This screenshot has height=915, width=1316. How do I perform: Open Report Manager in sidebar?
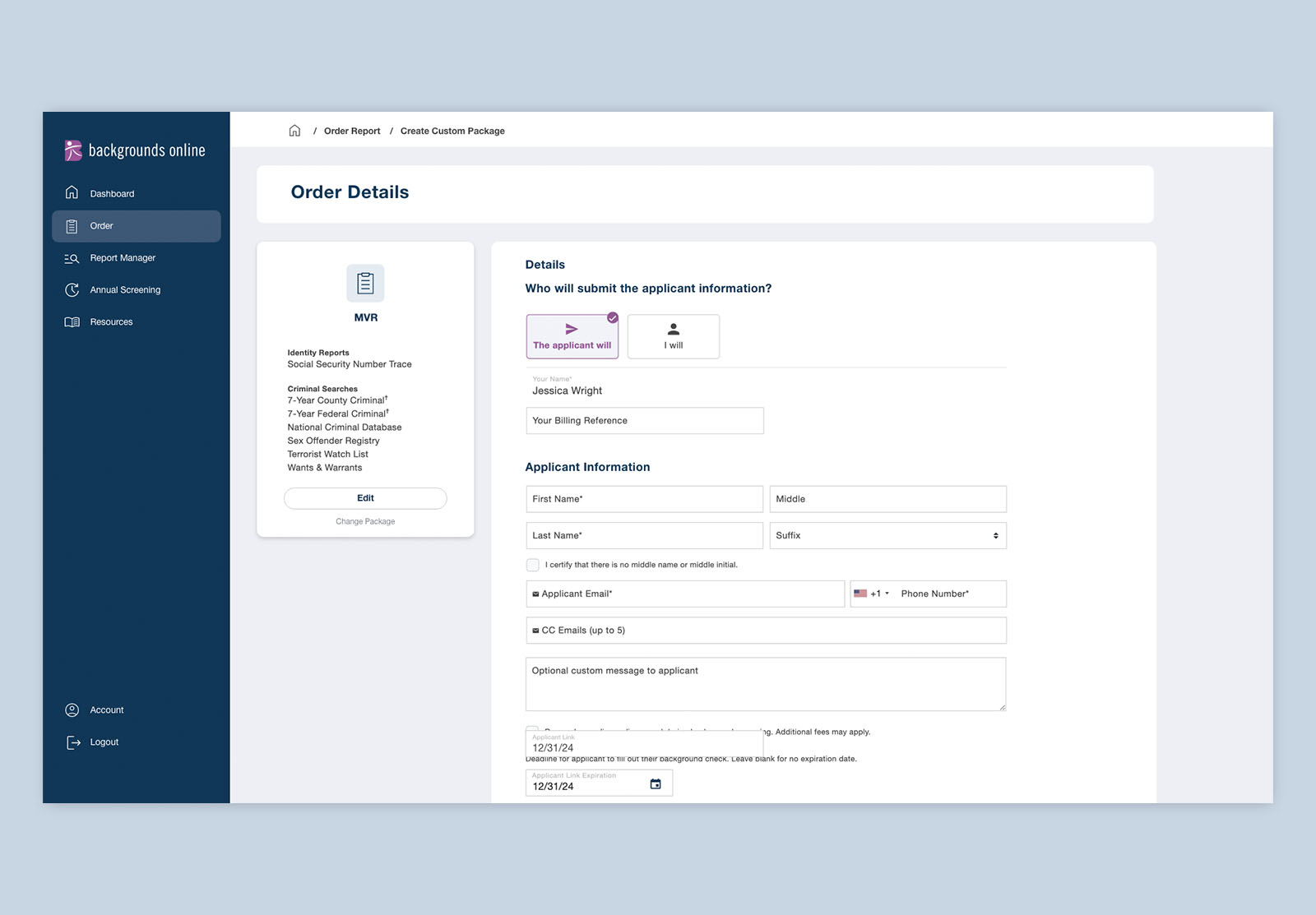point(123,258)
